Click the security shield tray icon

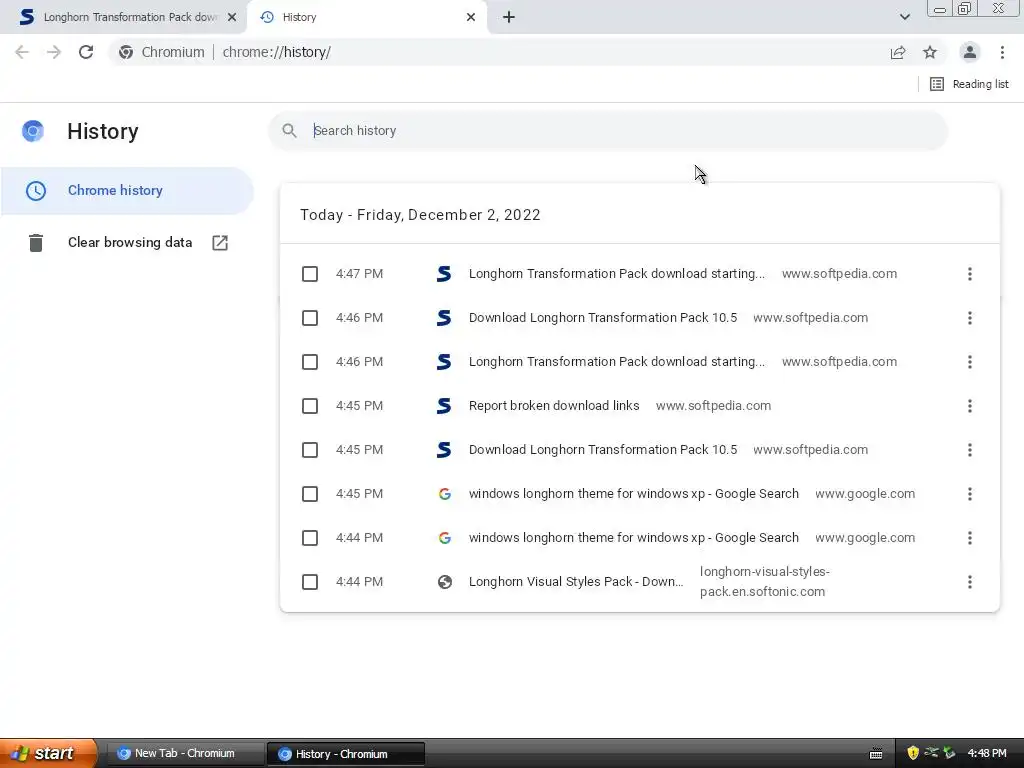[x=913, y=753]
